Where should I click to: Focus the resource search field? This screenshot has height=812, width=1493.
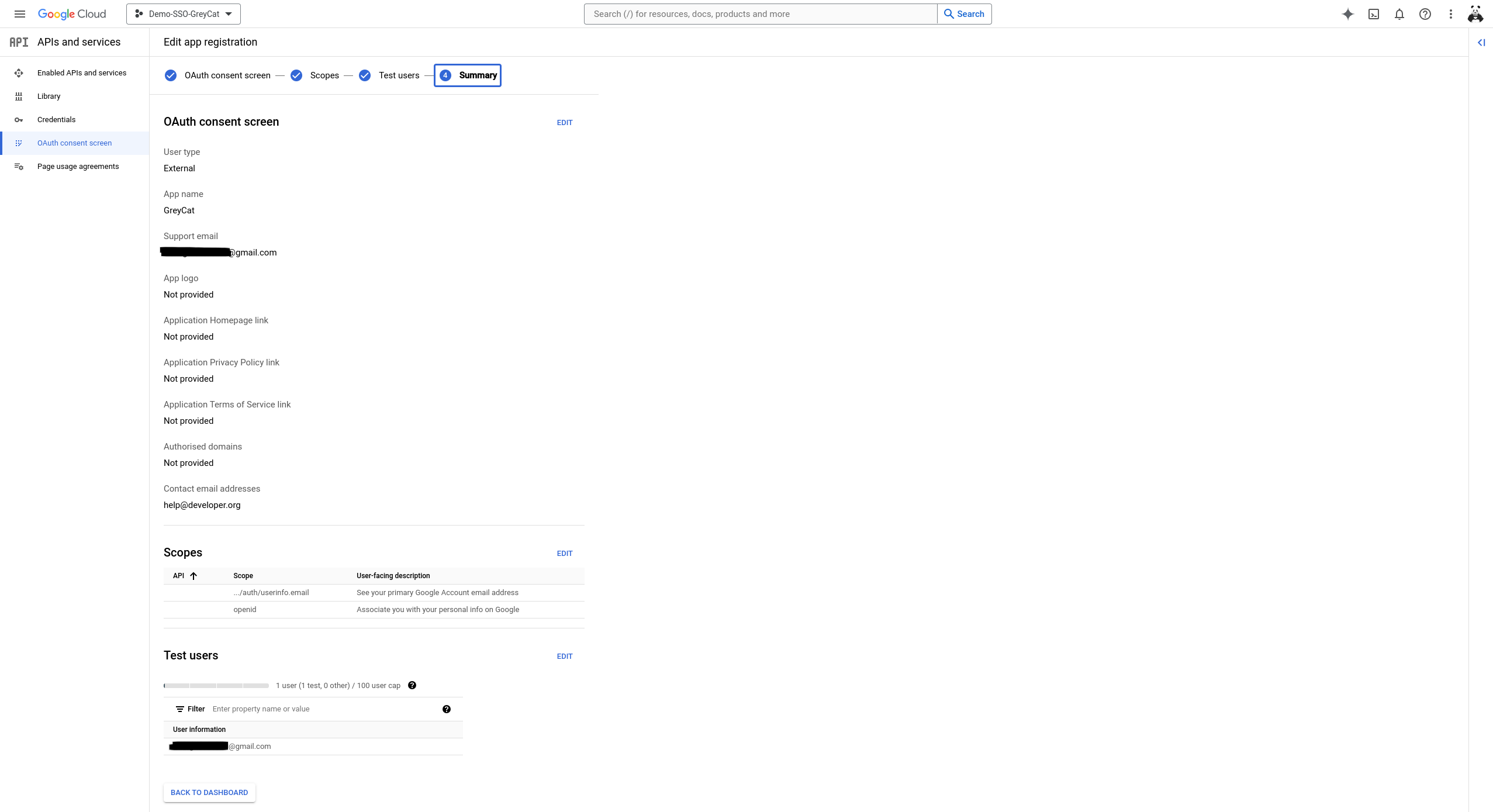760,14
